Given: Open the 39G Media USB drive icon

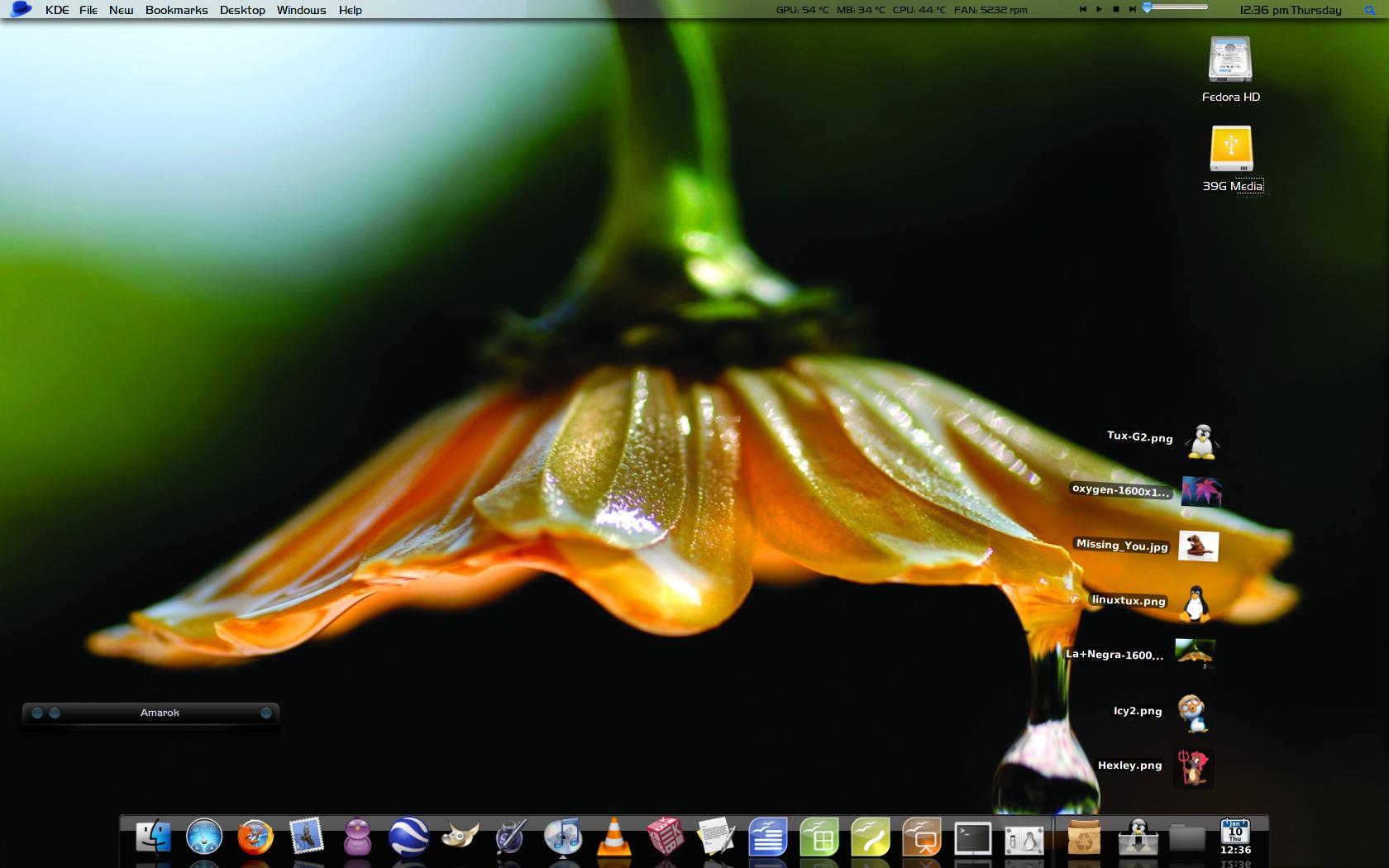Looking at the screenshot, I should tap(1231, 148).
